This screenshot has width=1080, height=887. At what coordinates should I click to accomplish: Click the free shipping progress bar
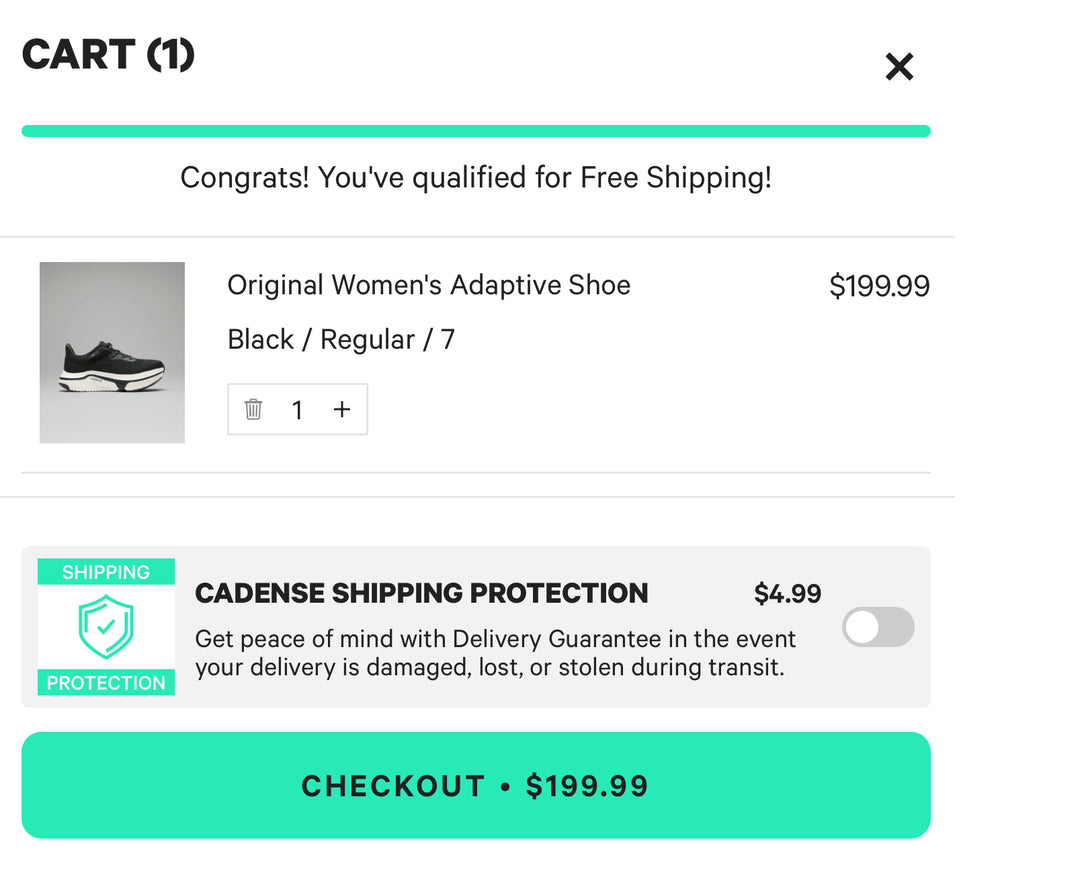click(x=476, y=129)
